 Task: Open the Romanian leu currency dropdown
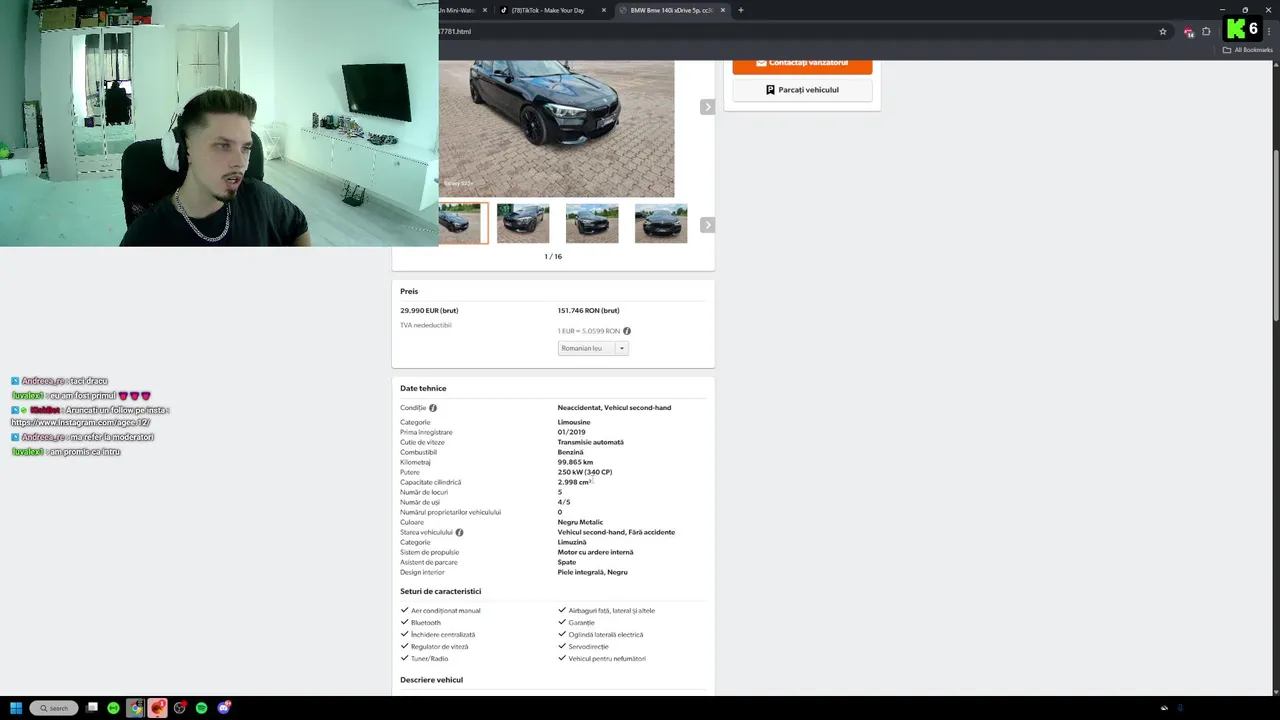coord(593,348)
